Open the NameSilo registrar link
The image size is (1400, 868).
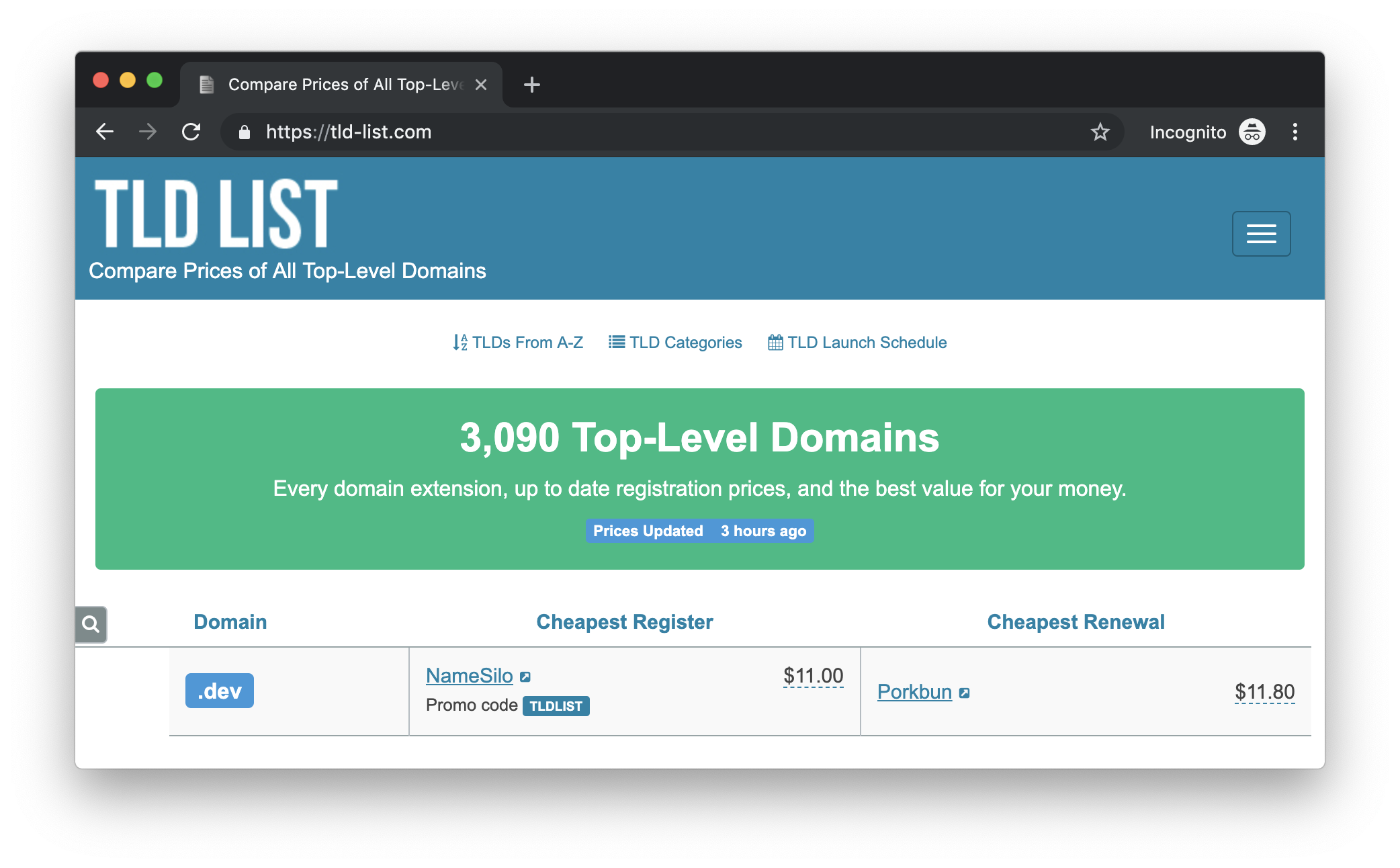click(469, 675)
